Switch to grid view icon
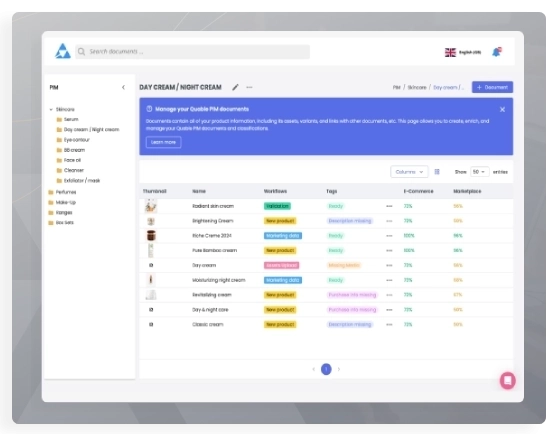Image resolution: width=556 pixels, height=434 pixels. coord(437,172)
